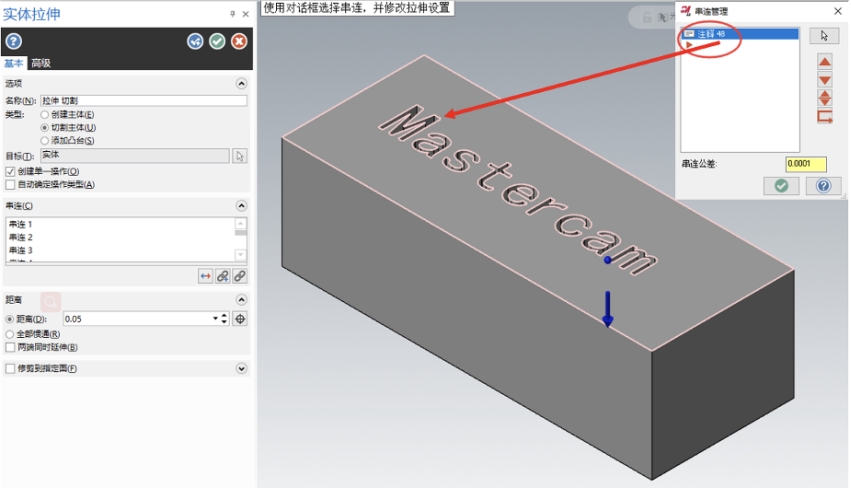Click the orange rectangle arrow icon

pyautogui.click(x=825, y=117)
